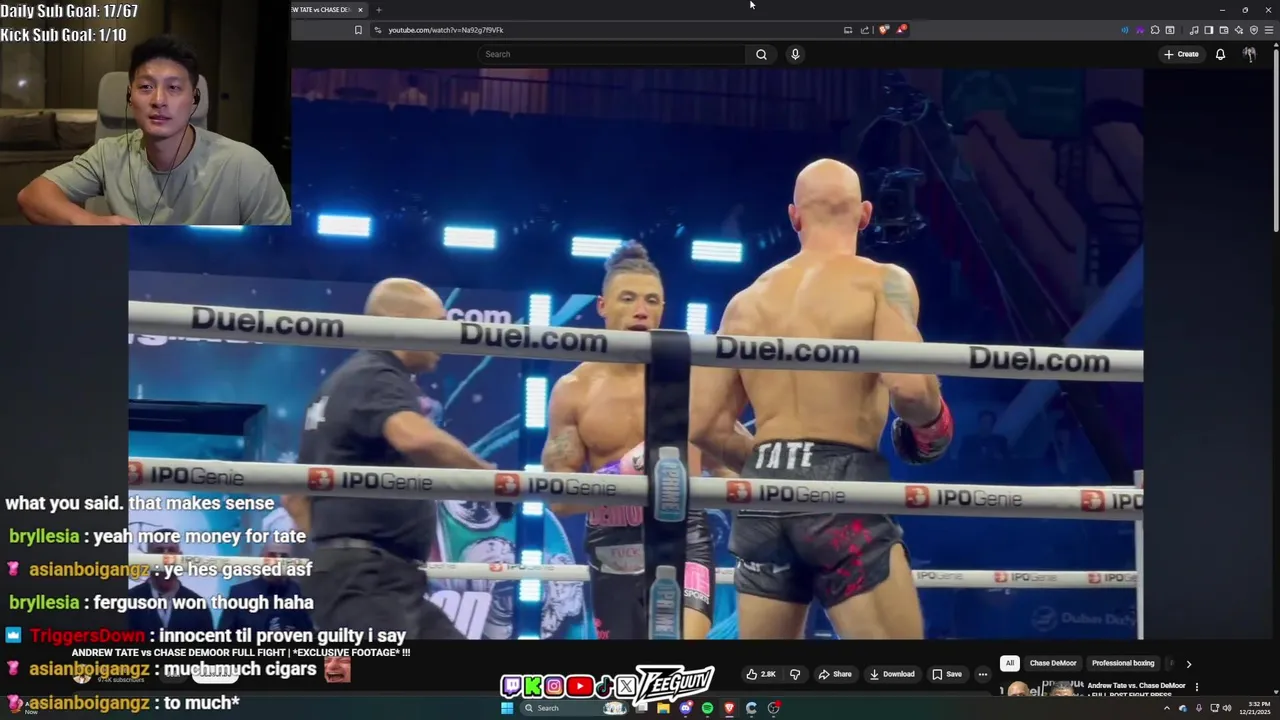The width and height of the screenshot is (1280, 720).
Task: Select the Chase DeMoor filter chip
Action: tap(1053, 663)
